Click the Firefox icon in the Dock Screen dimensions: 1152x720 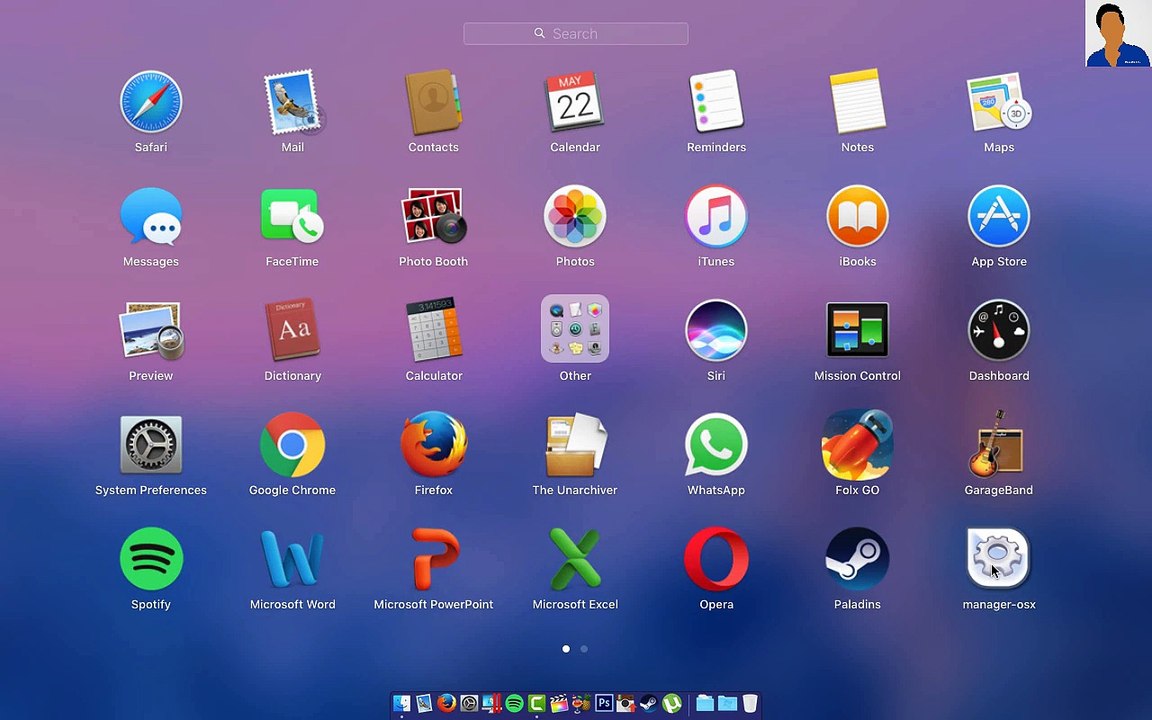click(447, 703)
